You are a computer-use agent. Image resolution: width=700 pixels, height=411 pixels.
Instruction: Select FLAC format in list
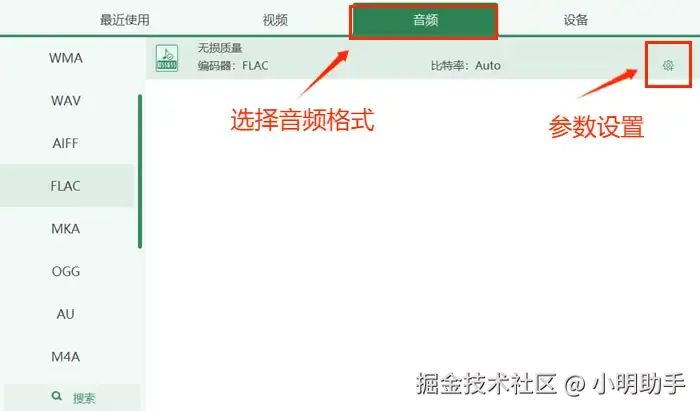pos(66,186)
